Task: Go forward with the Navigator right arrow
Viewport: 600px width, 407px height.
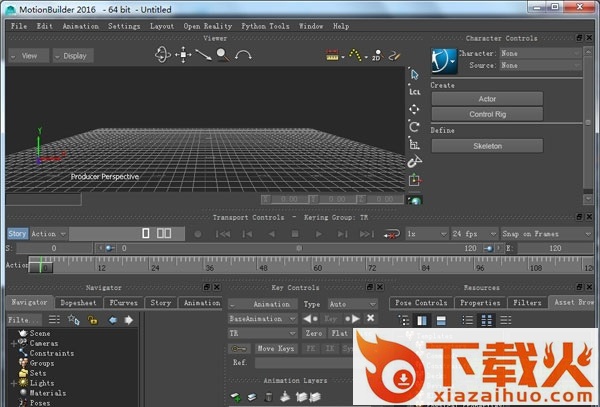Action: 129,320
